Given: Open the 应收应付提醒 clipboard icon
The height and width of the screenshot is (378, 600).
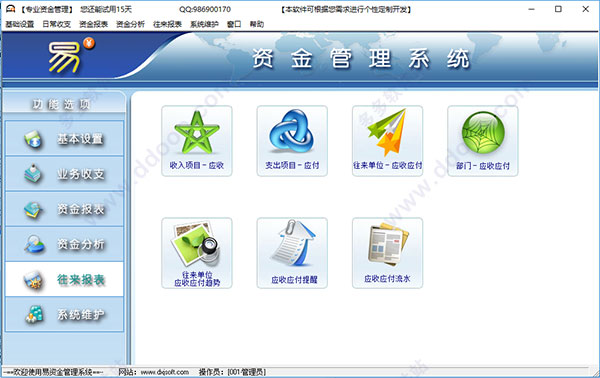Looking at the screenshot, I should tap(293, 243).
